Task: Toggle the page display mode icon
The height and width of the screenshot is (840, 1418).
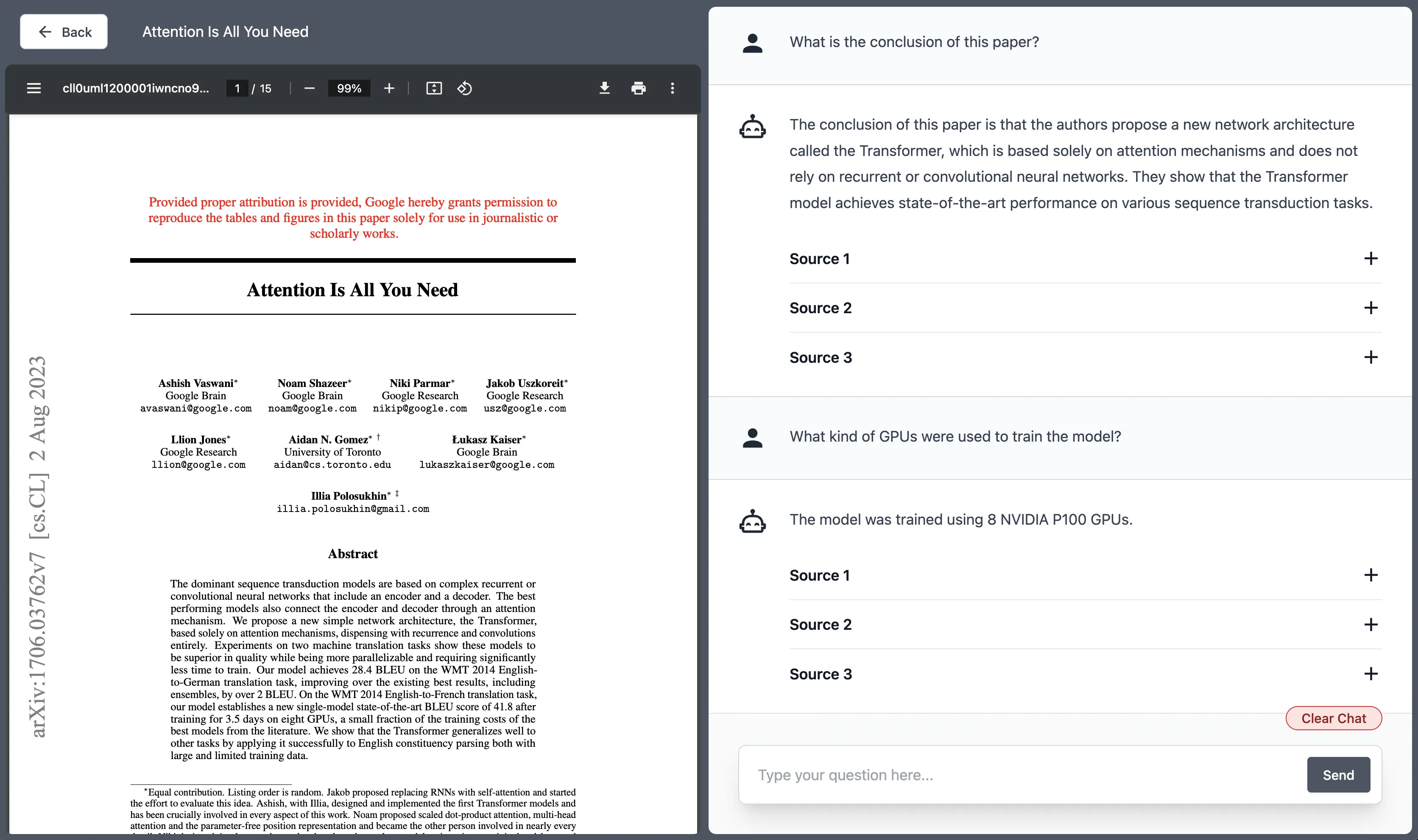Action: (433, 88)
